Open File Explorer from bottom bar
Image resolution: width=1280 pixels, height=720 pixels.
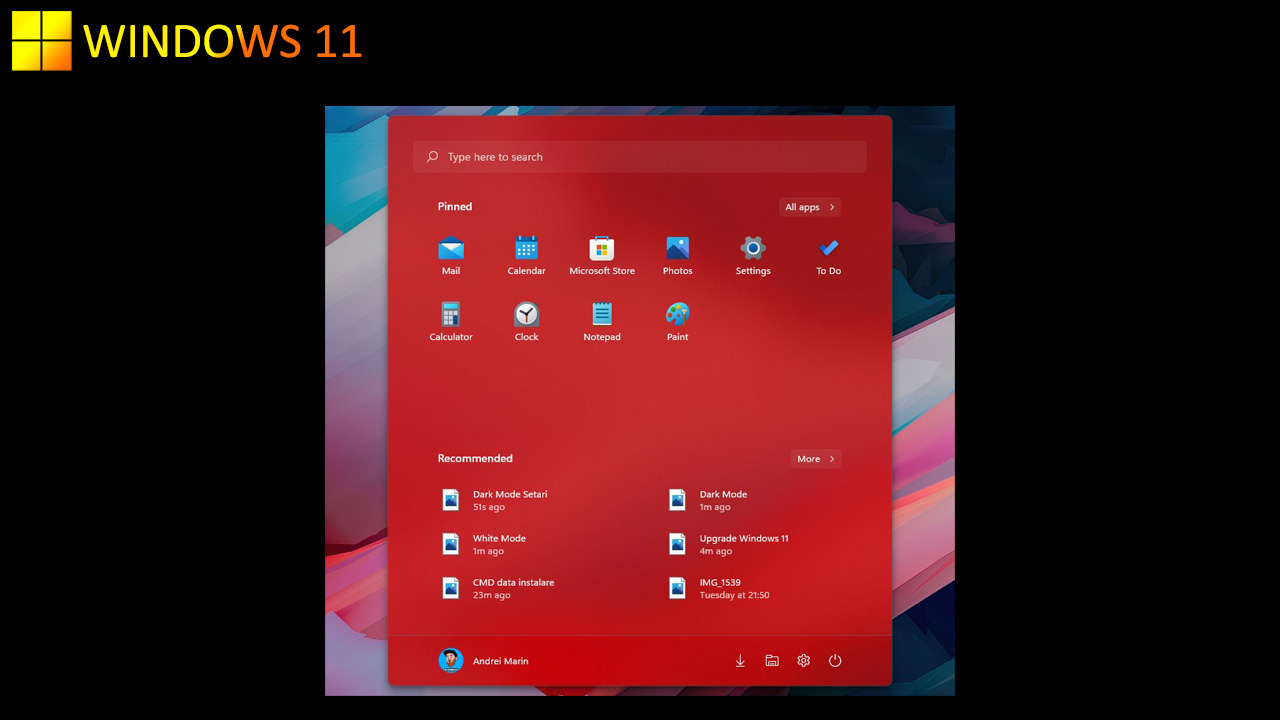click(772, 661)
